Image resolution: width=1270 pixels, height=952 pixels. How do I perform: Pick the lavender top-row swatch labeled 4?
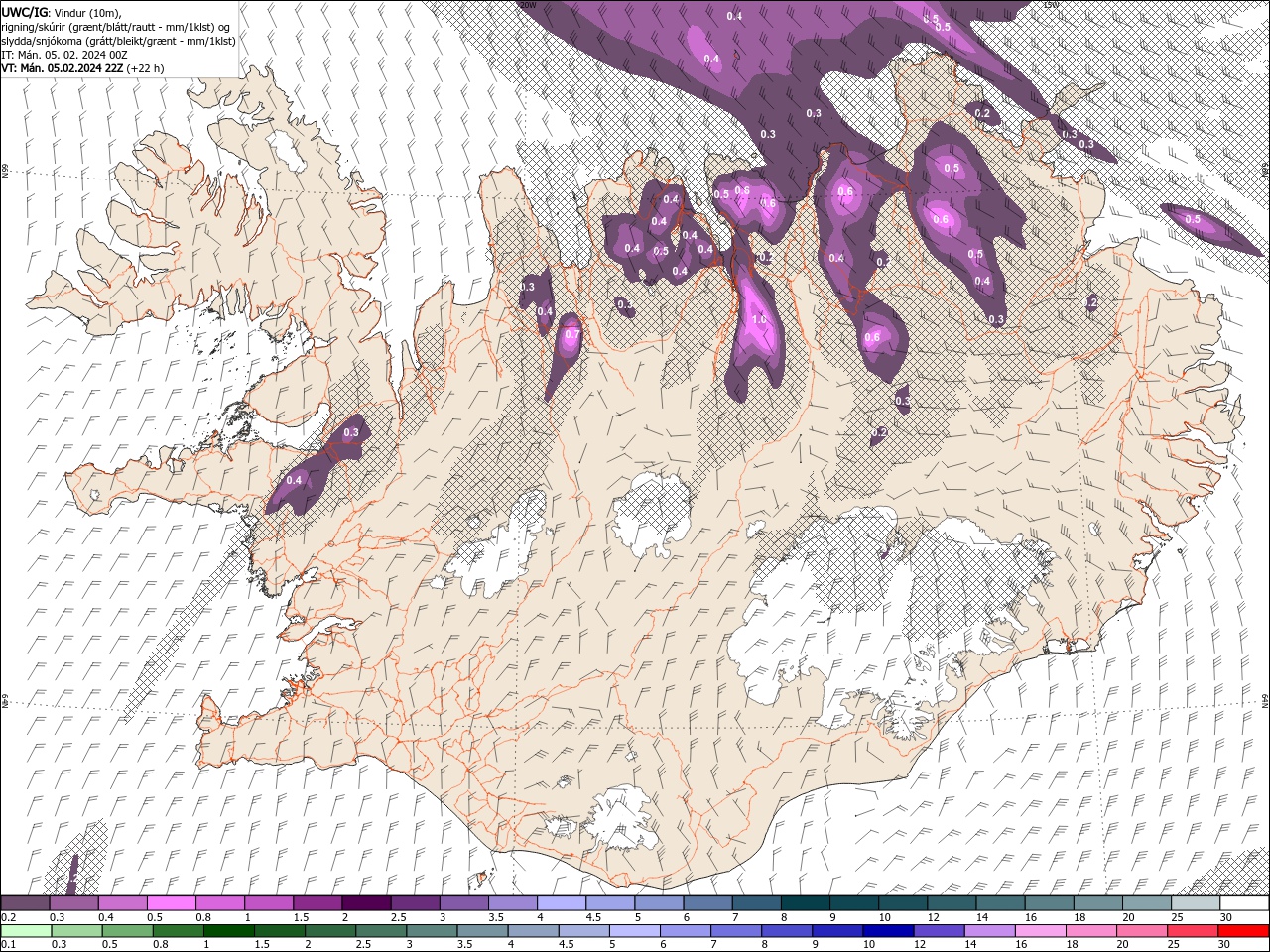point(561,903)
